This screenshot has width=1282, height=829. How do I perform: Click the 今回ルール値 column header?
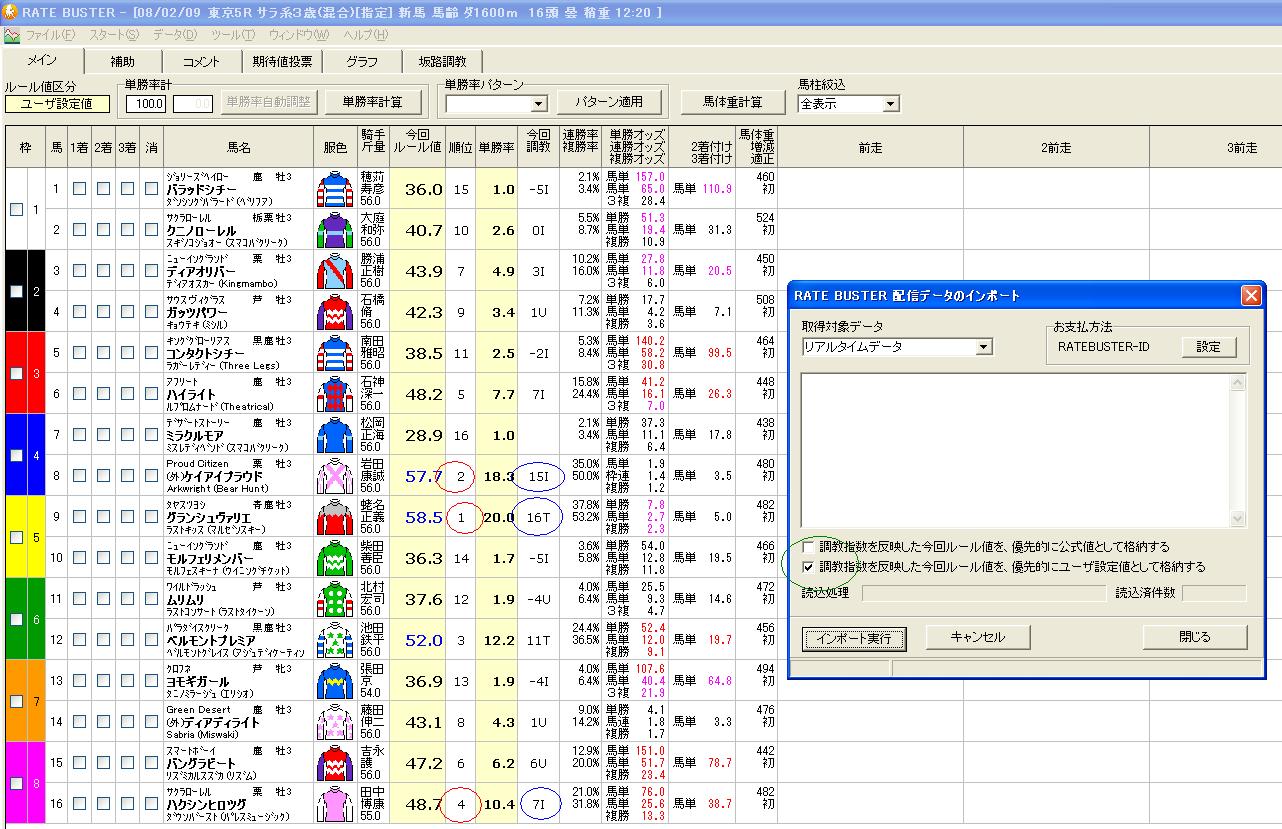tap(417, 147)
